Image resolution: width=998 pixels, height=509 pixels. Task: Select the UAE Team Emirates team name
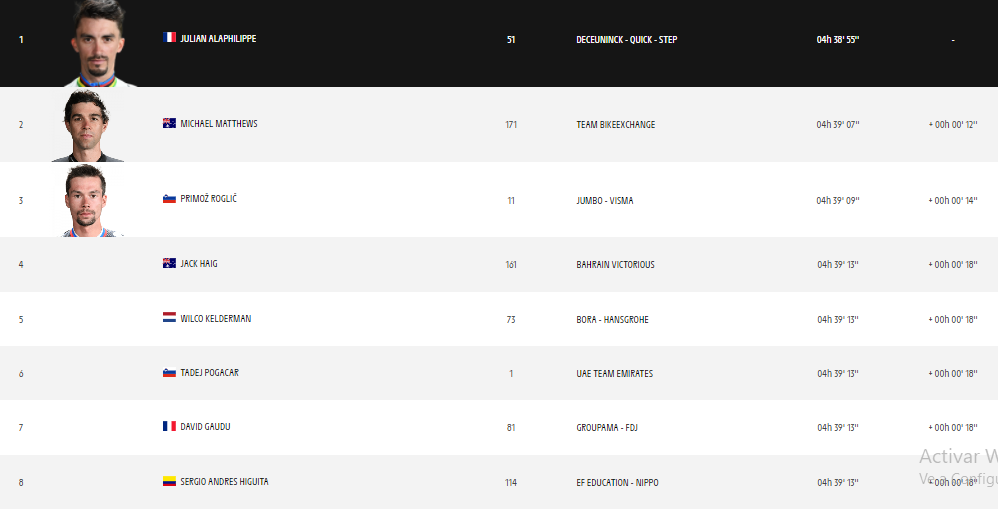[614, 373]
